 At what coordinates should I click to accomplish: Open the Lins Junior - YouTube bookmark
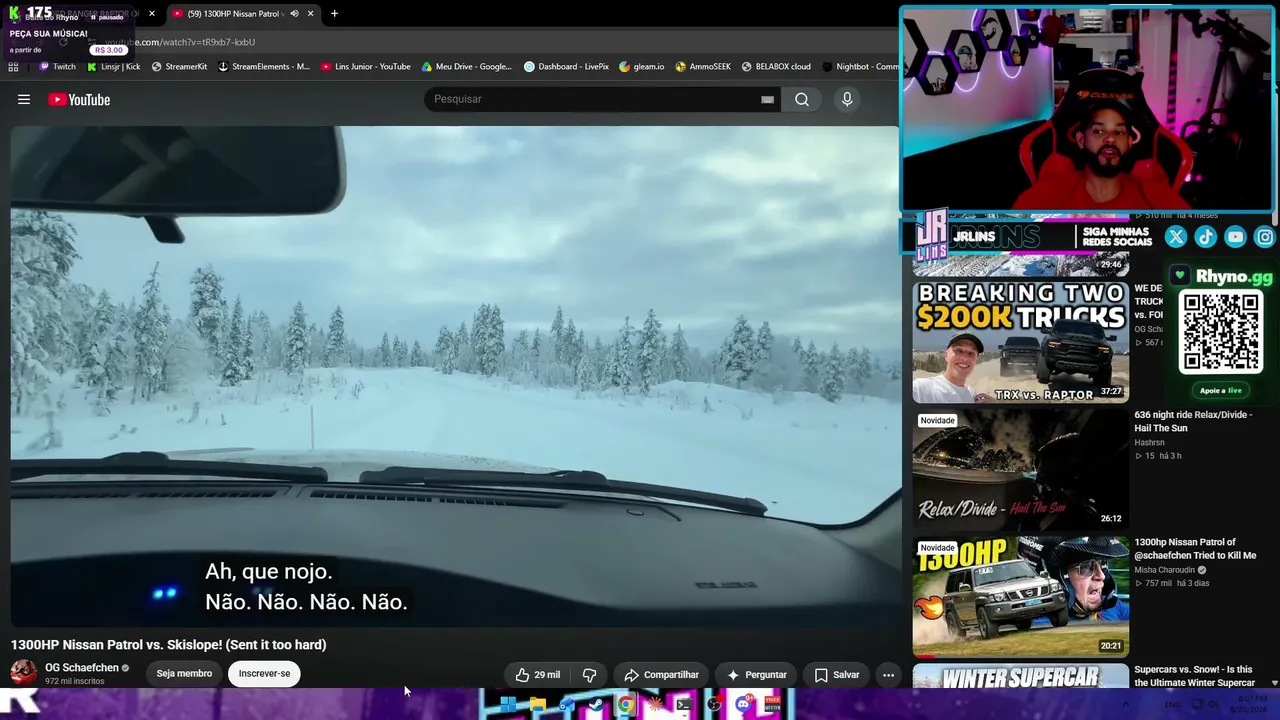(x=366, y=67)
